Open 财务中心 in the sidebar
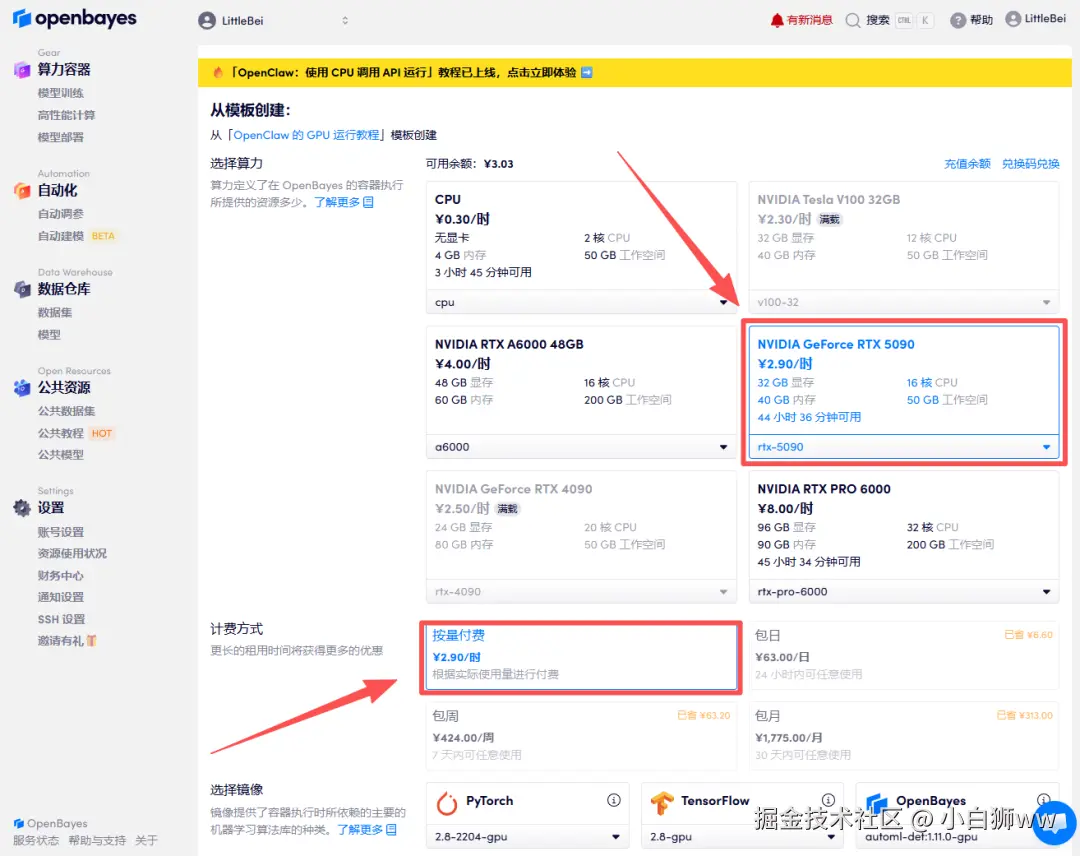Viewport: 1080px width, 856px height. point(61,576)
